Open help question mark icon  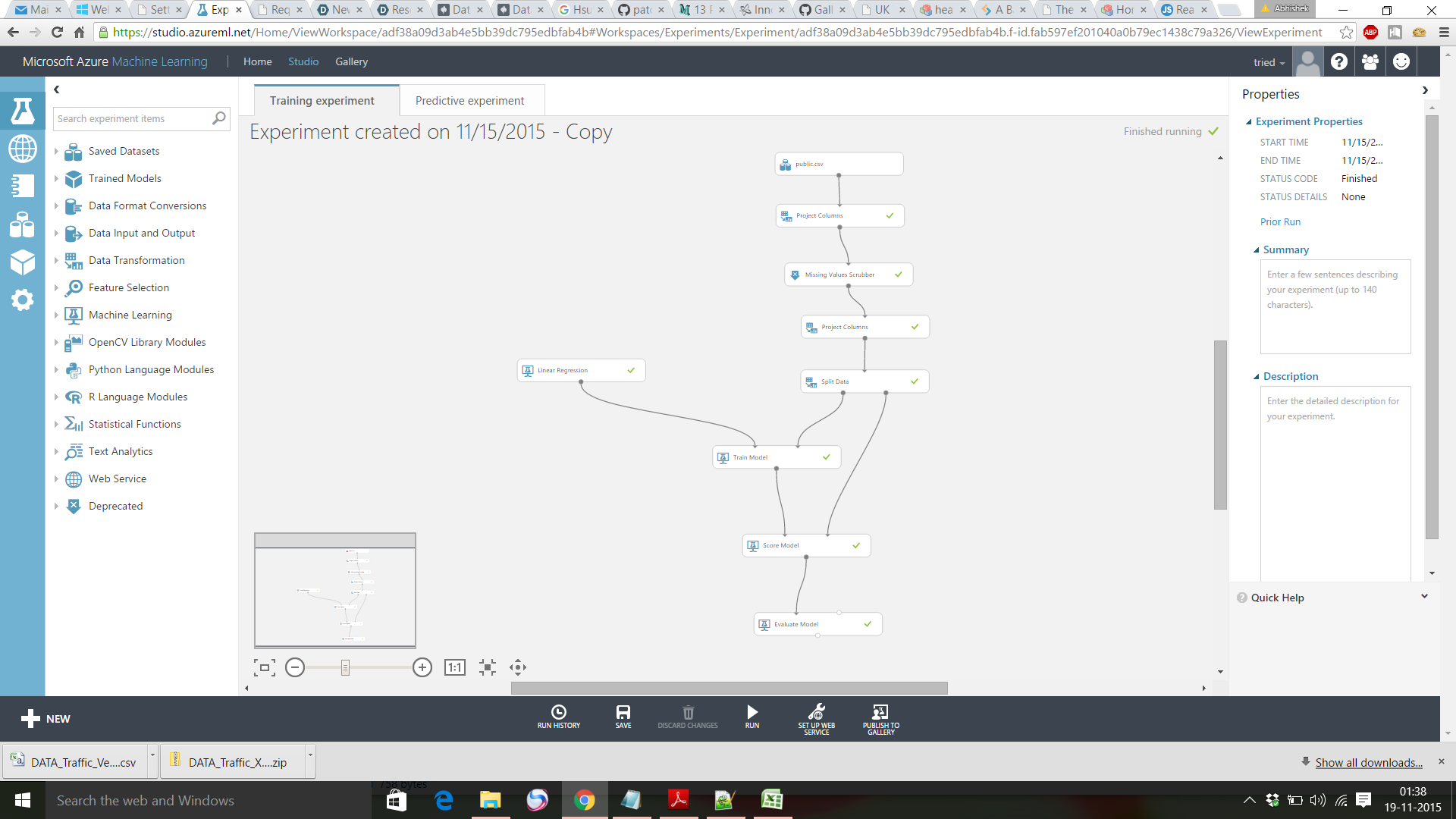click(1339, 62)
